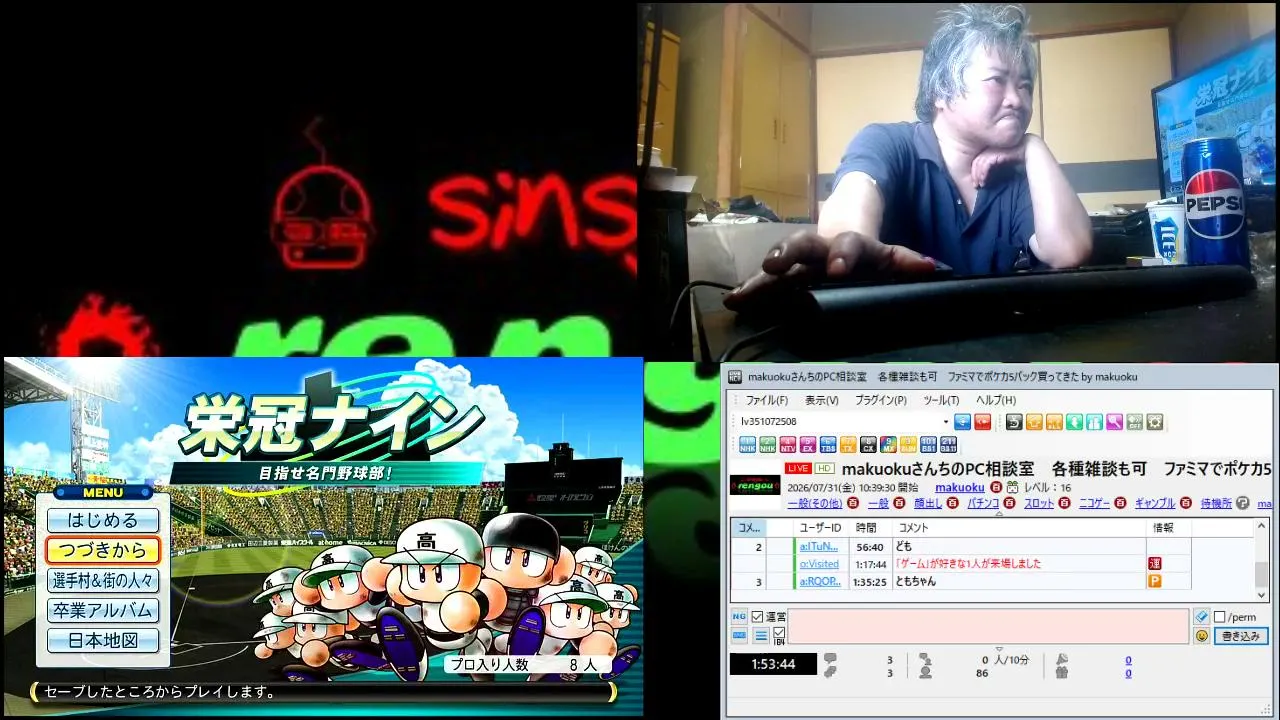The height and width of the screenshot is (720, 1280).
Task: Select 日本地図 in the game menu
Action: pos(103,640)
